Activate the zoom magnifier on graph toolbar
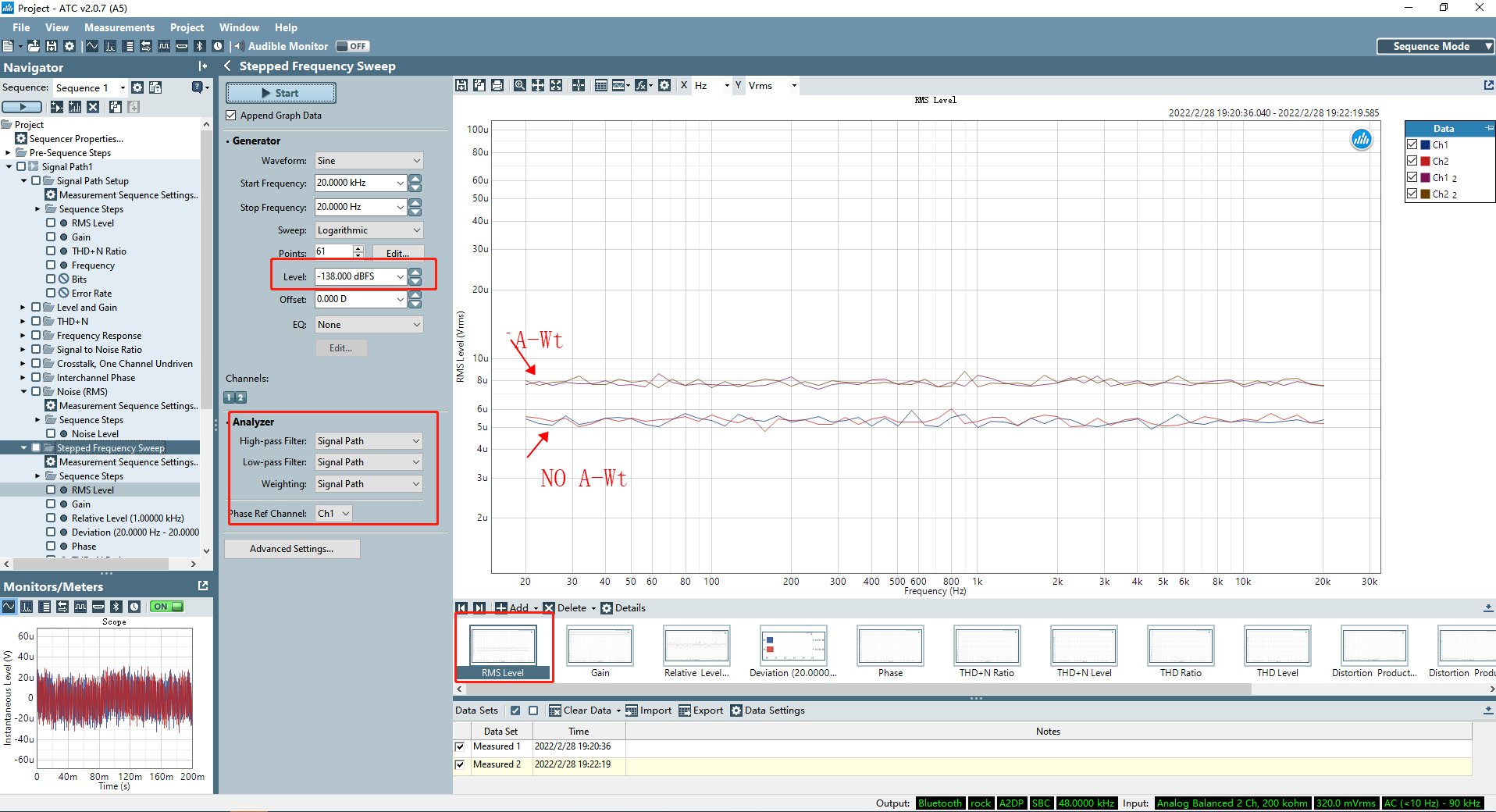Screen dimensions: 1496x812 [x=519, y=85]
